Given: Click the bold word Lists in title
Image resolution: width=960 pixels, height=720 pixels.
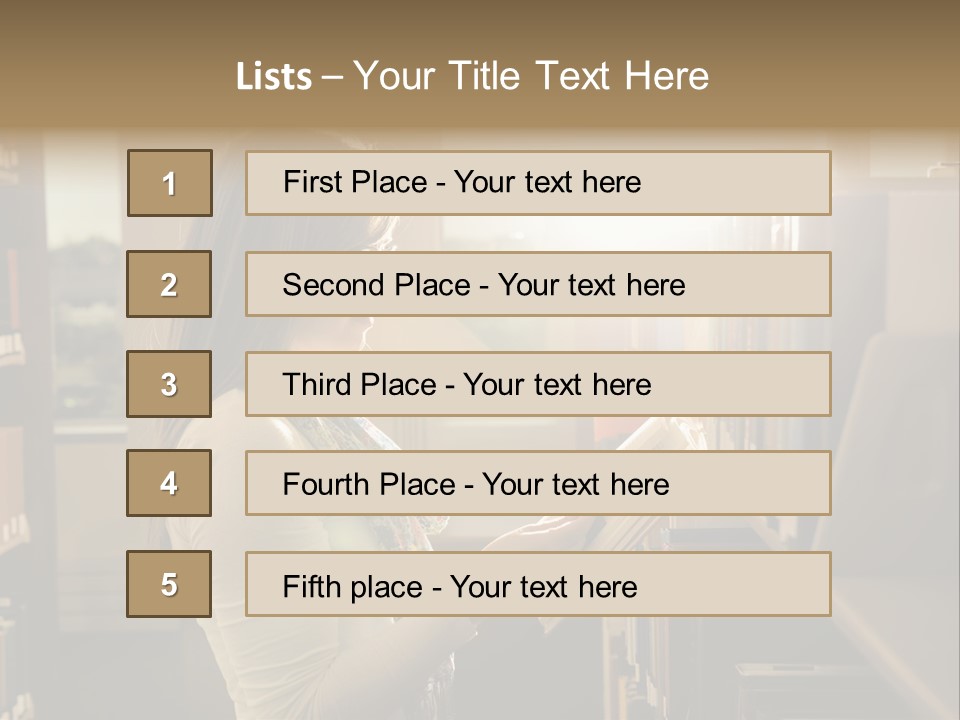Looking at the screenshot, I should pyautogui.click(x=274, y=76).
